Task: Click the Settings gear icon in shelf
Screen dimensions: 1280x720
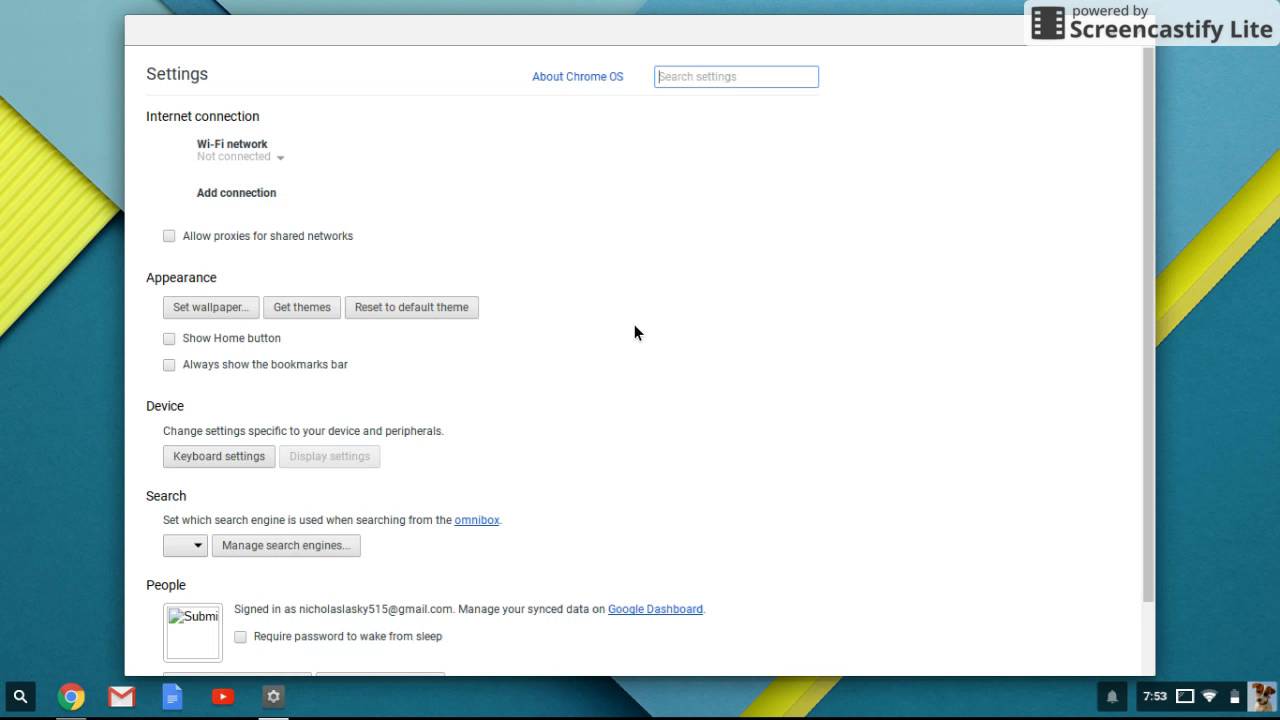Action: point(274,696)
